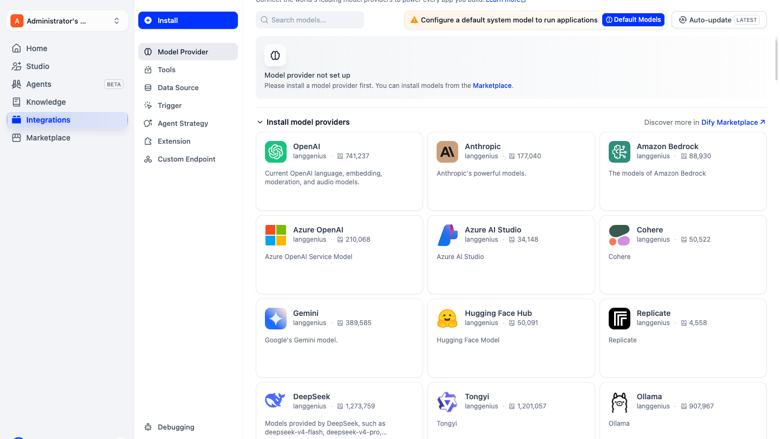Click the Home sidebar icon
Viewport: 780px width, 439px height.
coord(16,48)
